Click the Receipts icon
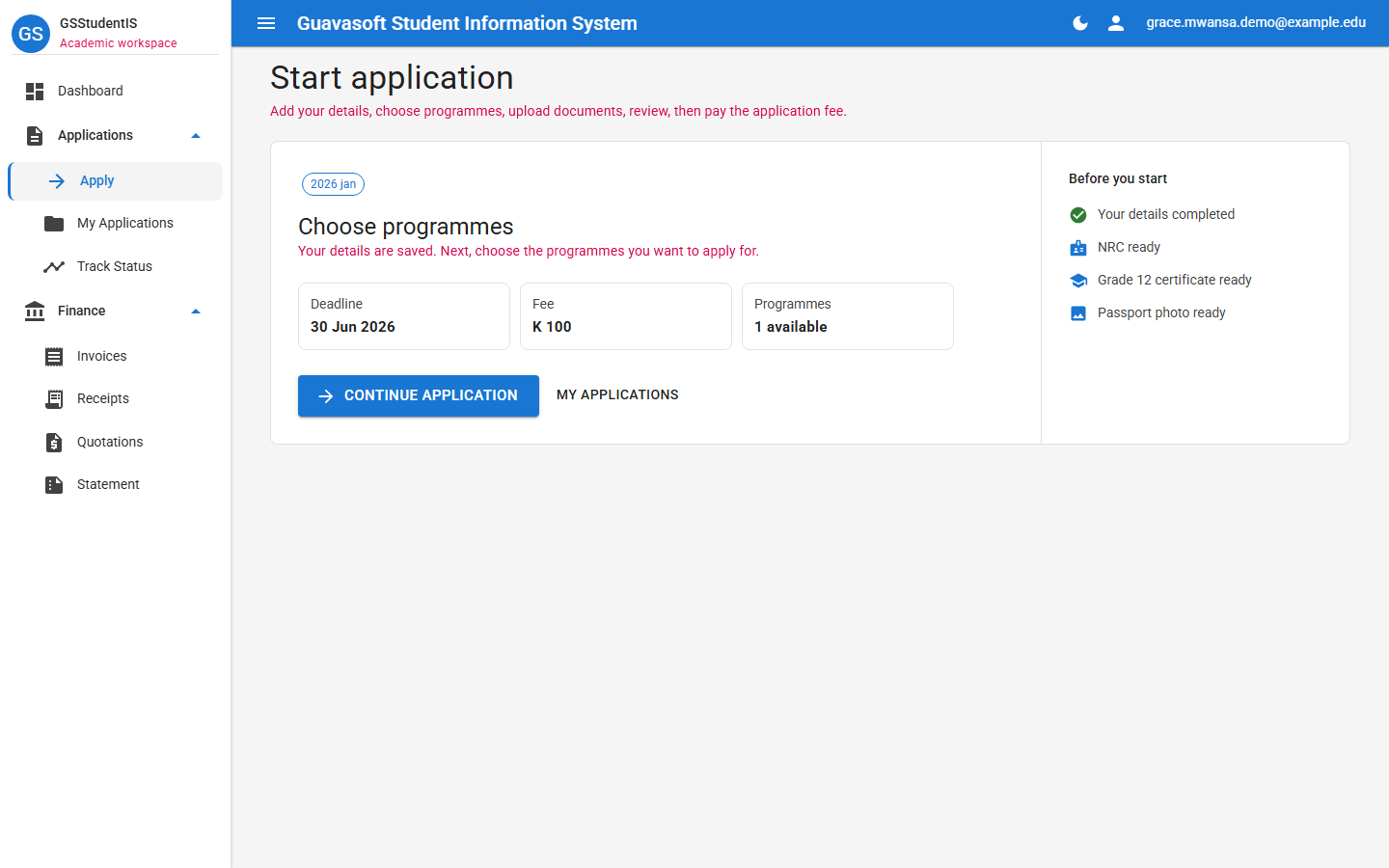1389x868 pixels. [54, 399]
